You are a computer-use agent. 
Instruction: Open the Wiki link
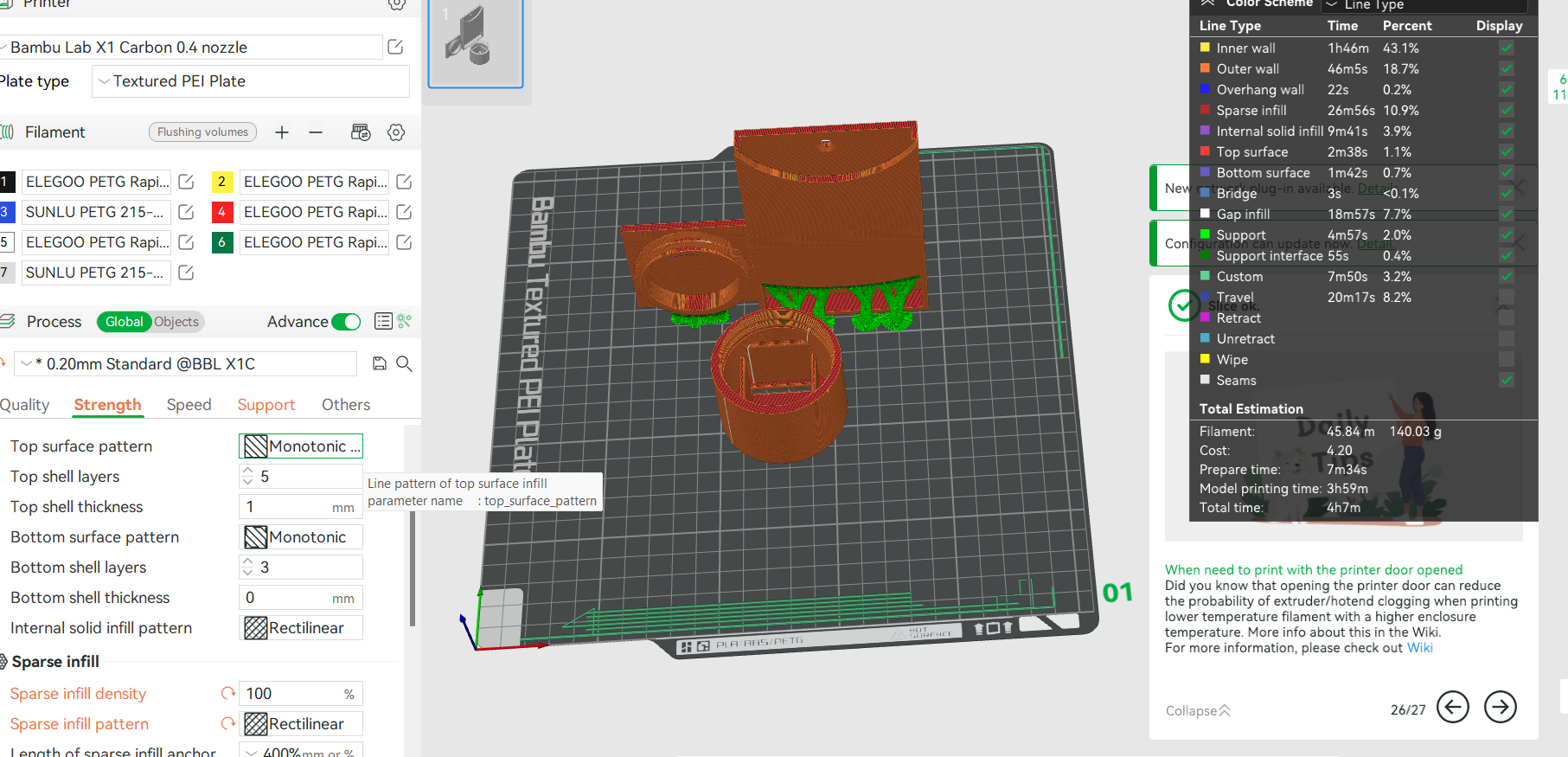1419,648
